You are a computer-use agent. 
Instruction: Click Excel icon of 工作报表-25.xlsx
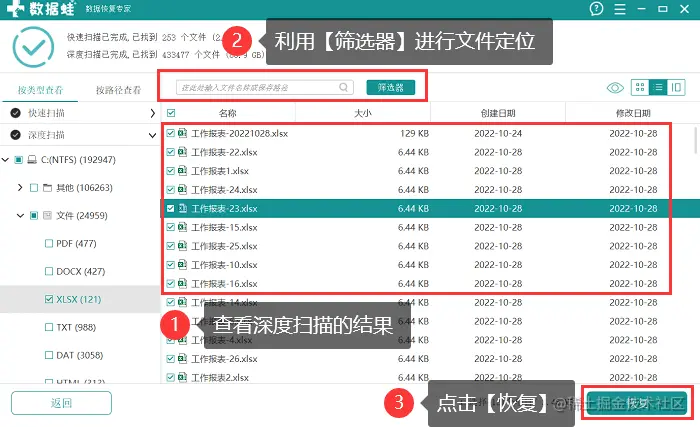pyautogui.click(x=182, y=245)
